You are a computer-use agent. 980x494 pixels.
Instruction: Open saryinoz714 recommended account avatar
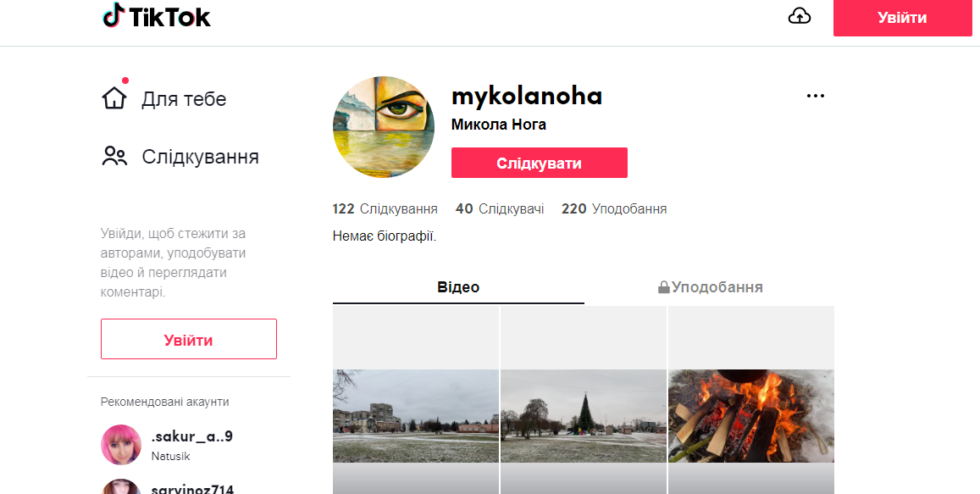point(121,486)
